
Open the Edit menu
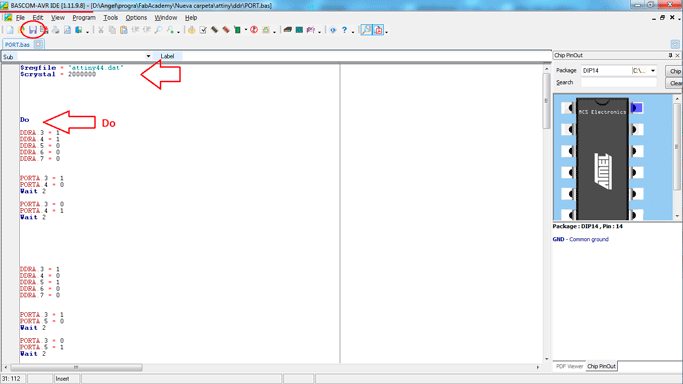(x=38, y=18)
